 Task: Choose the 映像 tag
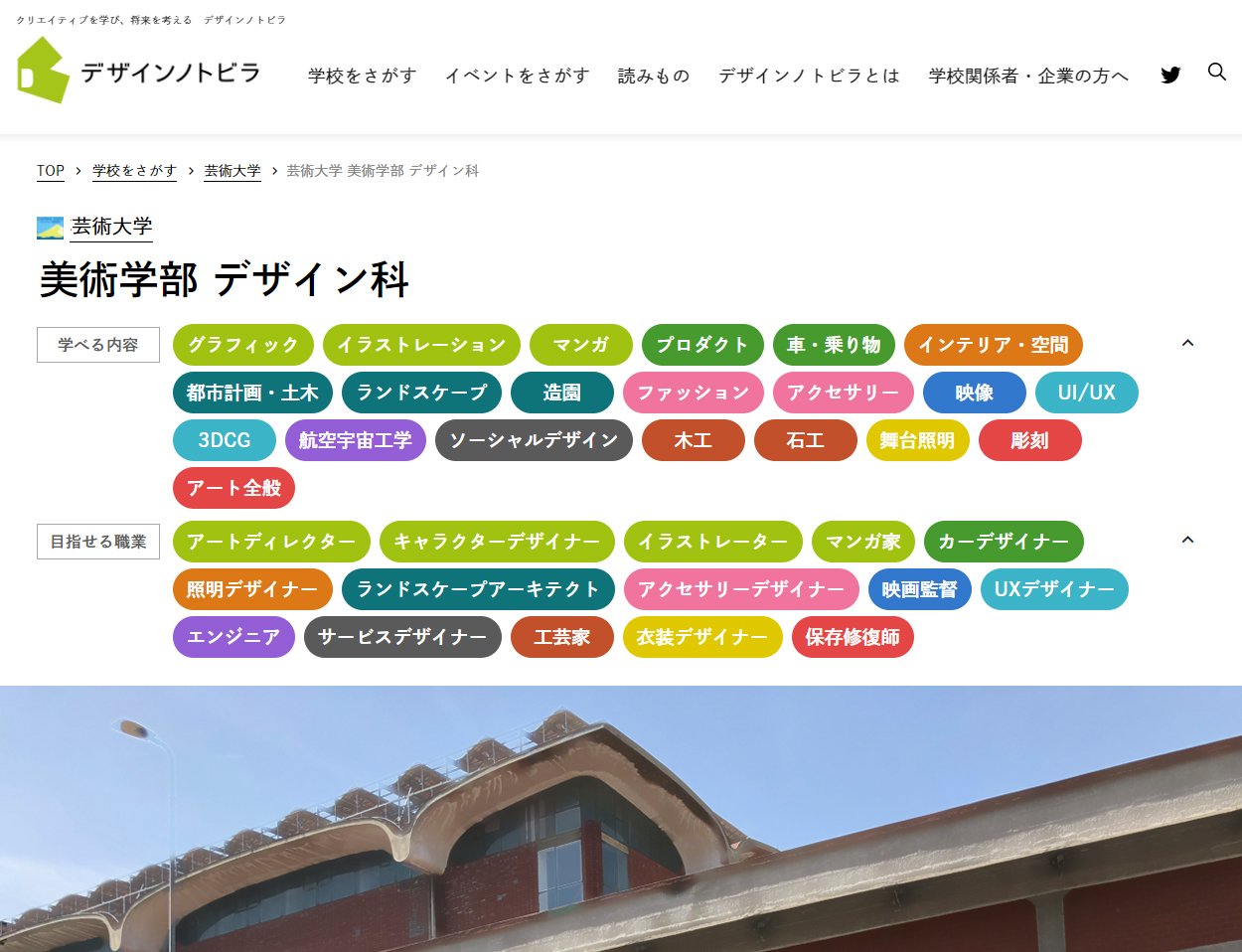(x=975, y=393)
